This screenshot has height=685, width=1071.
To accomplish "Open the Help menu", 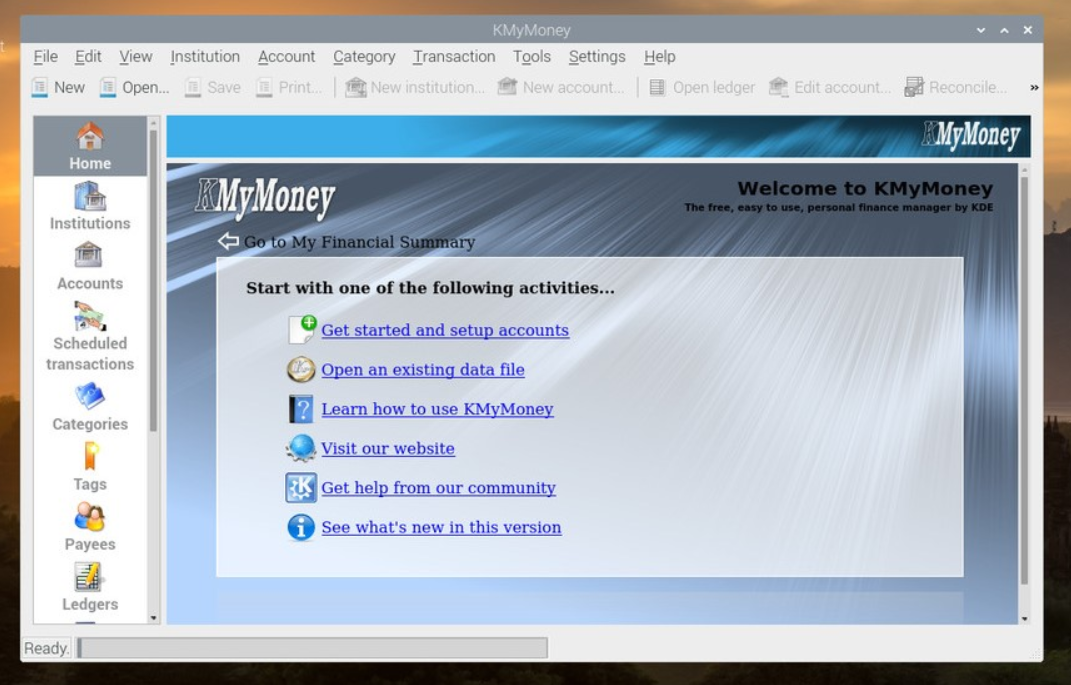I will (659, 57).
